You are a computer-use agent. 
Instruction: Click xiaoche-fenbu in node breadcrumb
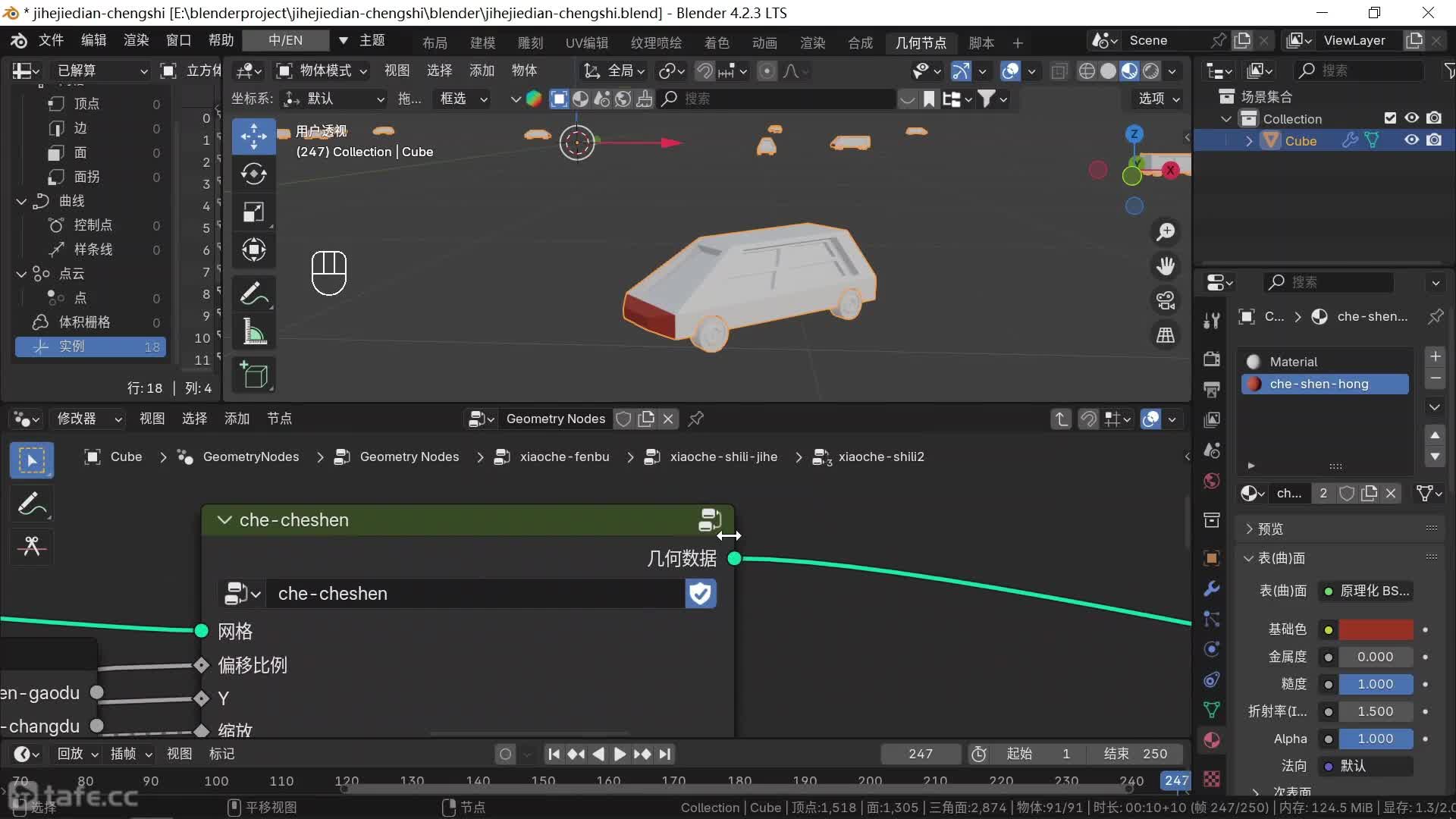pos(564,457)
